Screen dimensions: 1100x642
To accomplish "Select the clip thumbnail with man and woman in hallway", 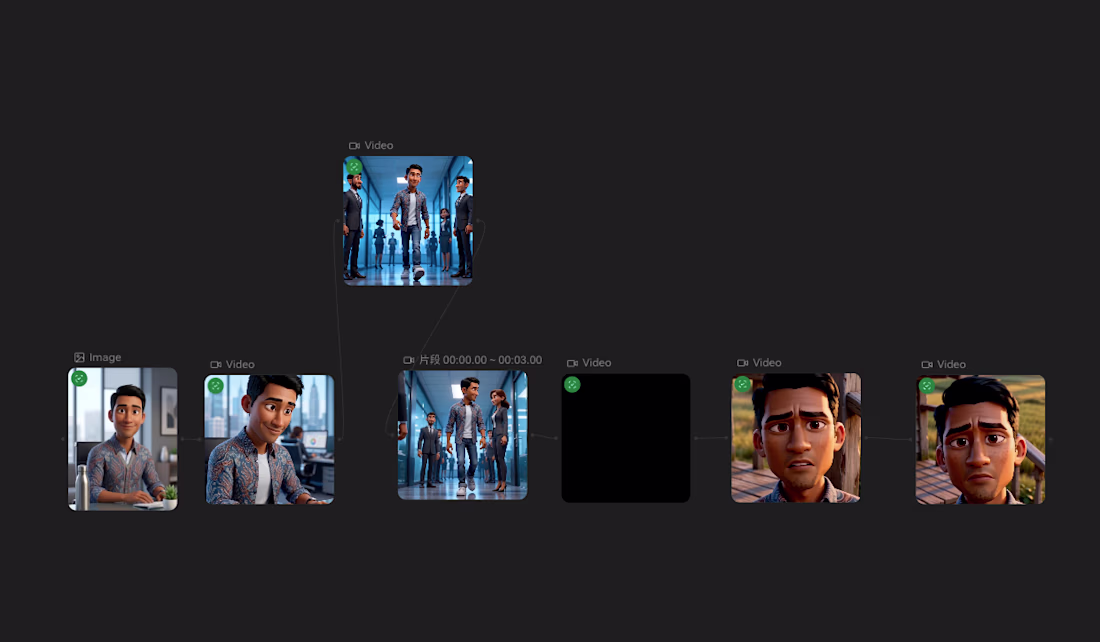I will point(462,435).
